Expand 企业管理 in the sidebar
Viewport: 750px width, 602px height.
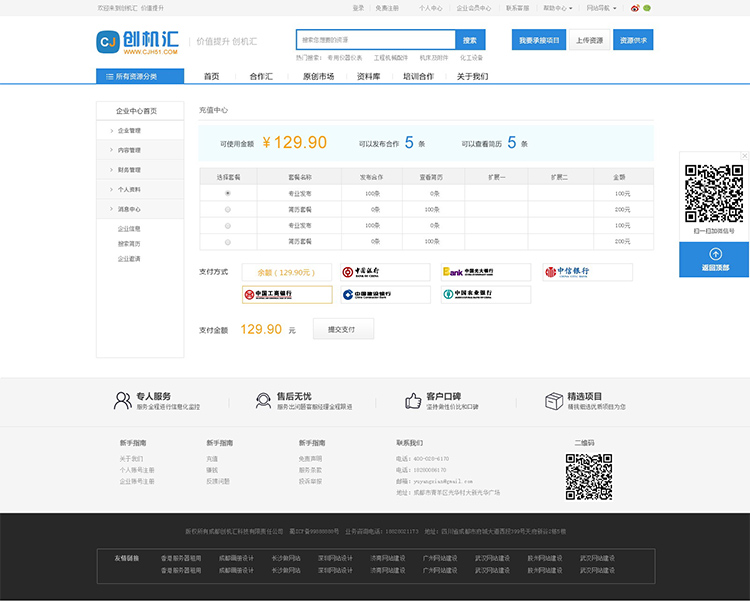[129, 130]
